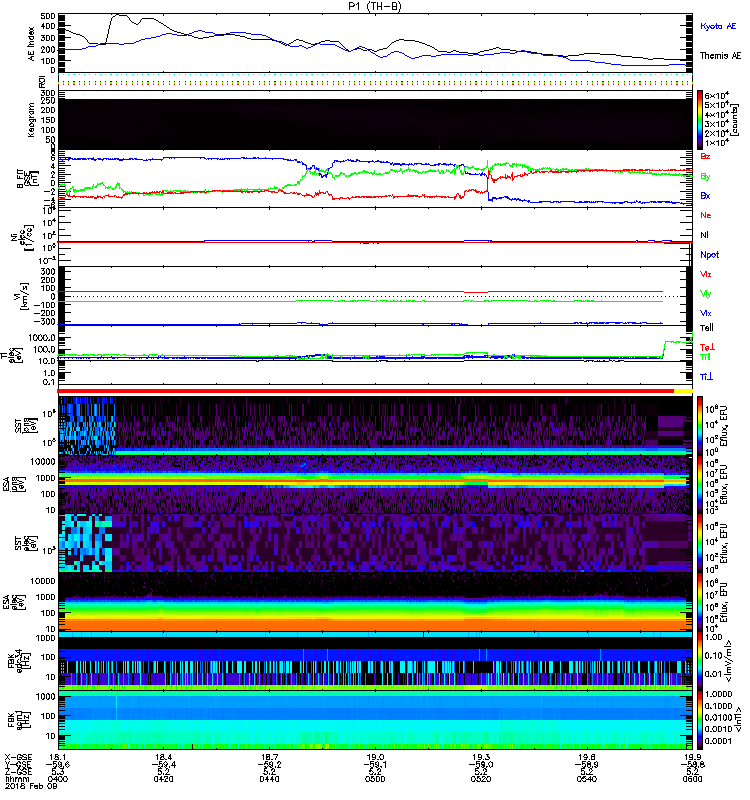Select the "Kyoto AE" legend label

coord(718,26)
